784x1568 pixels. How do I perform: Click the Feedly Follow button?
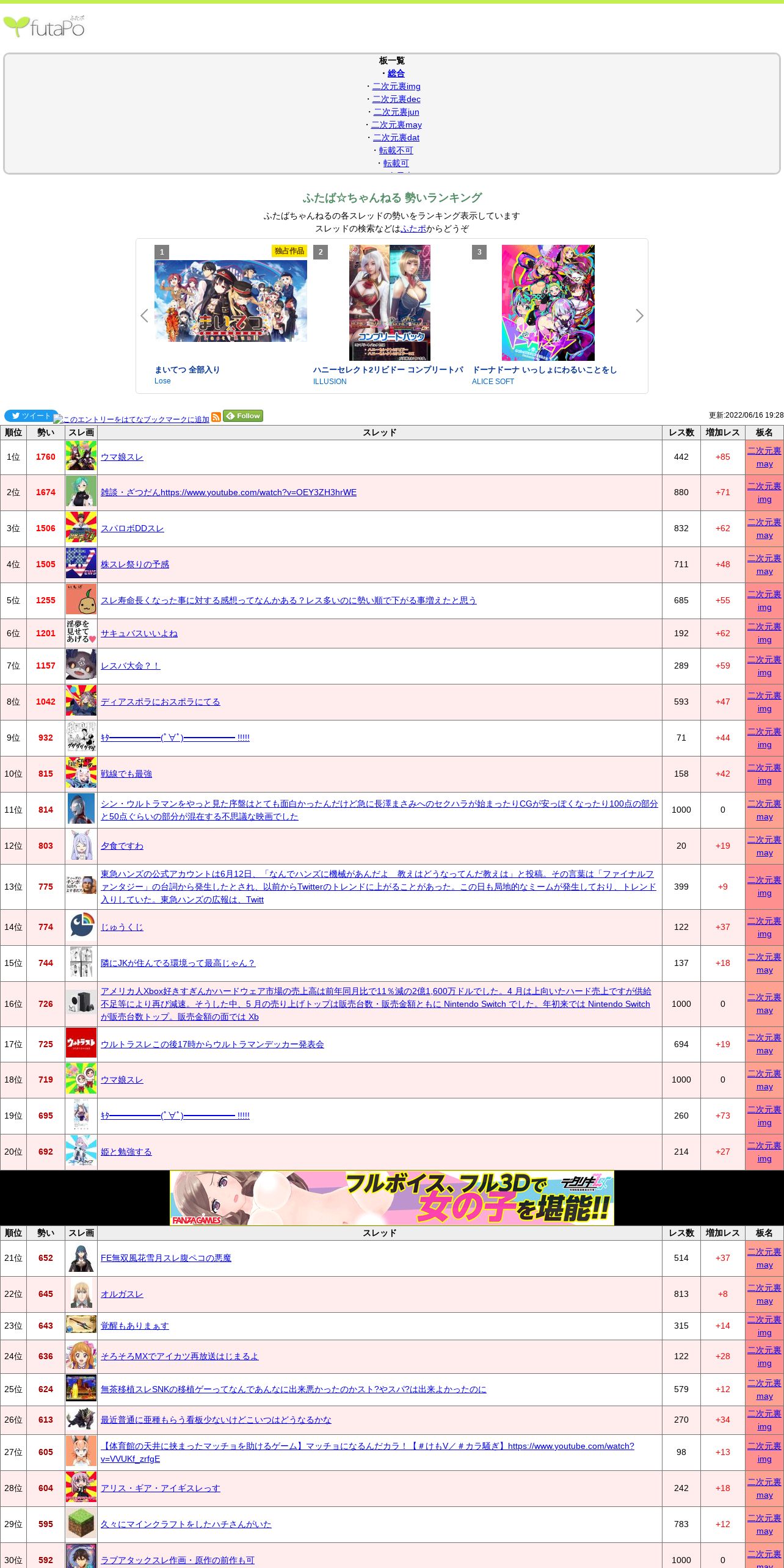click(x=243, y=416)
